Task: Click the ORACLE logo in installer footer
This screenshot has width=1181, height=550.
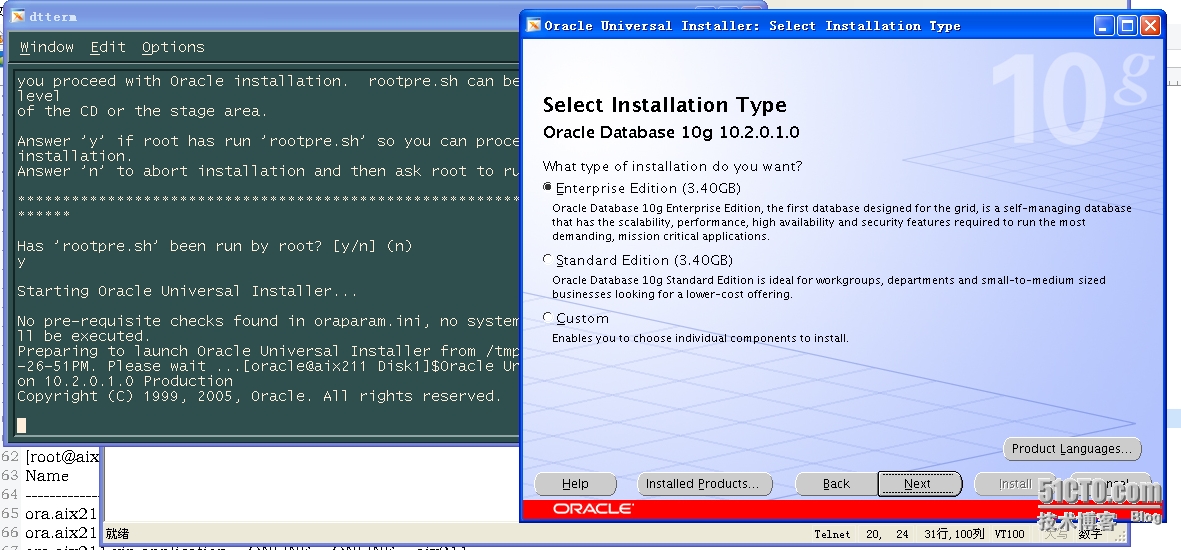Action: [594, 509]
